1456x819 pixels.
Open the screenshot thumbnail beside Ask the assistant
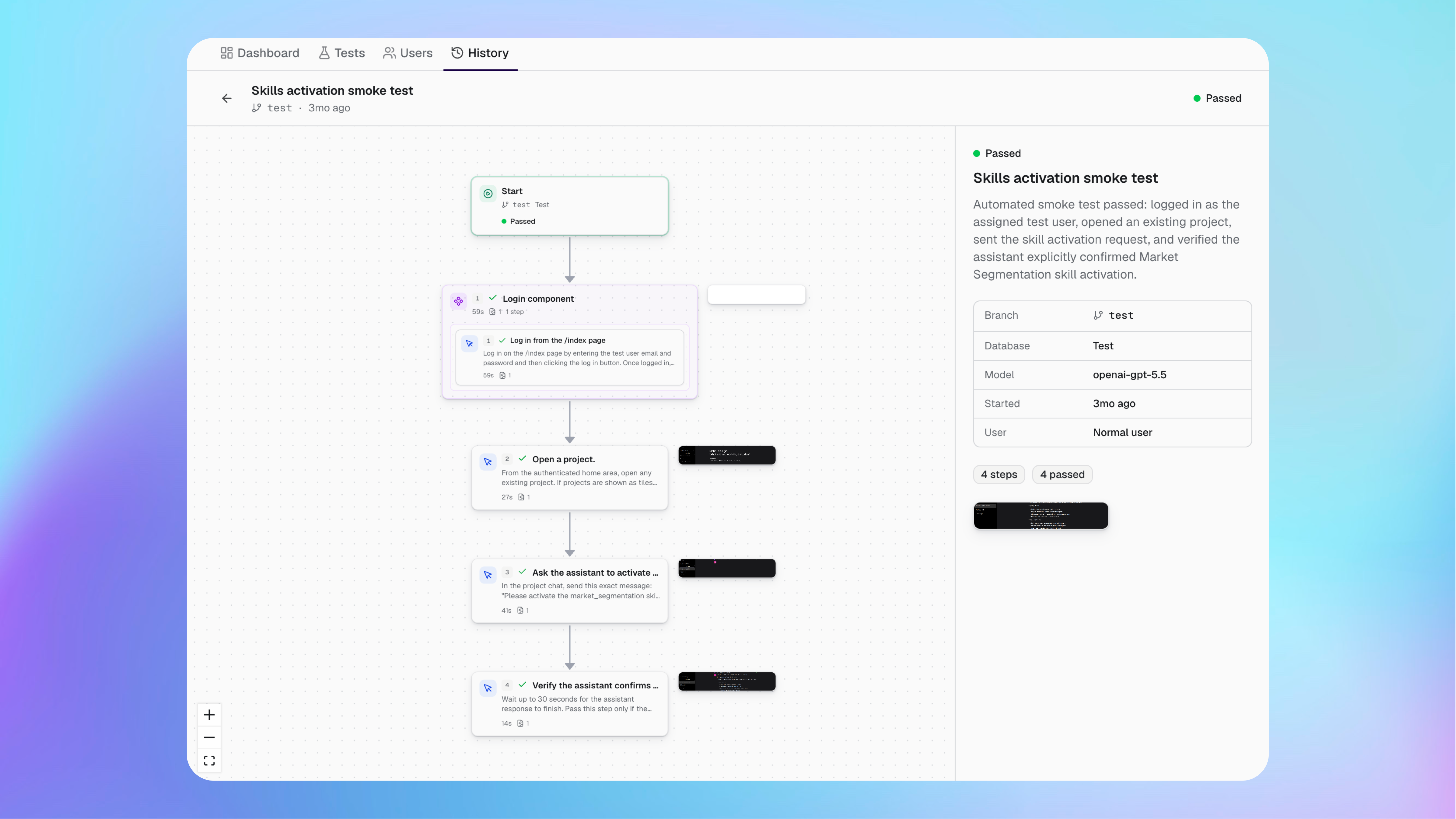[x=727, y=569]
